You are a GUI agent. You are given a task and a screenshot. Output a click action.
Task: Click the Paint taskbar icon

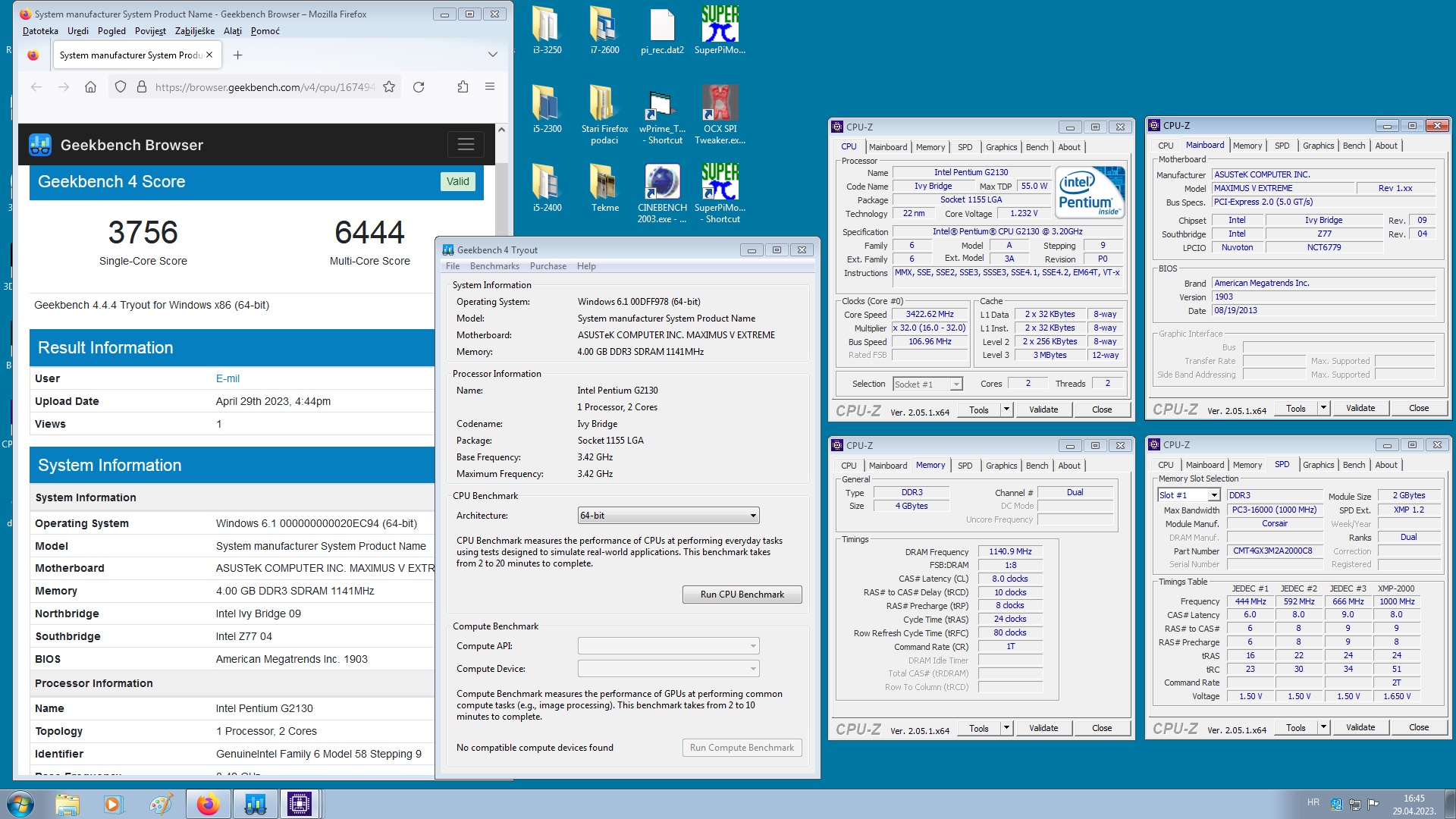click(x=160, y=804)
